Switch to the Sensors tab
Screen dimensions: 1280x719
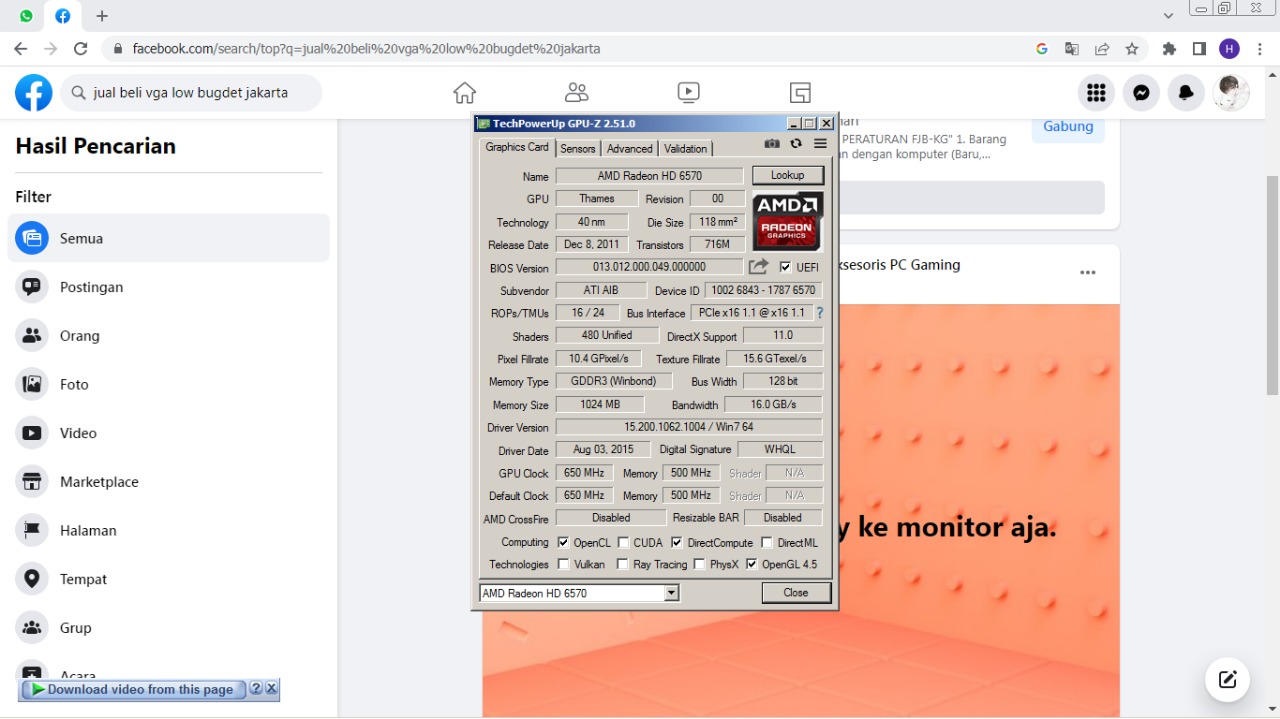point(578,148)
